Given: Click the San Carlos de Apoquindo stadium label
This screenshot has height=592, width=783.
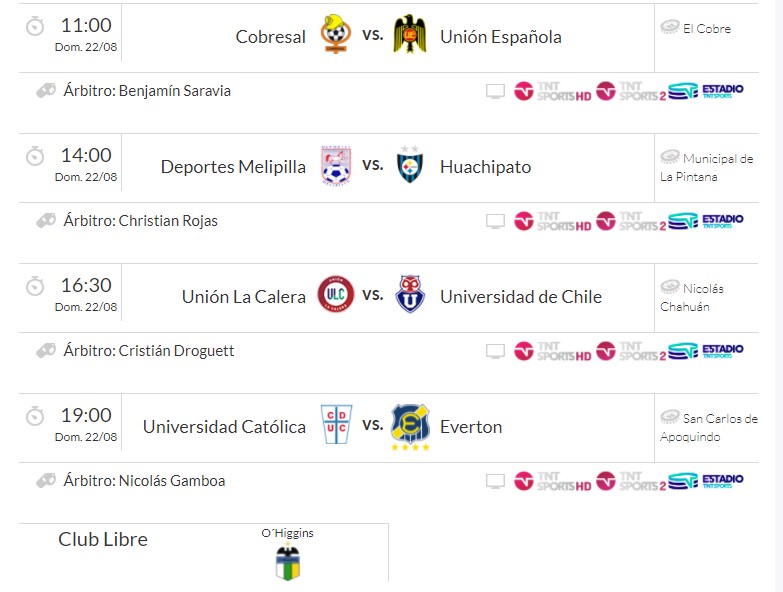Looking at the screenshot, I should (709, 427).
